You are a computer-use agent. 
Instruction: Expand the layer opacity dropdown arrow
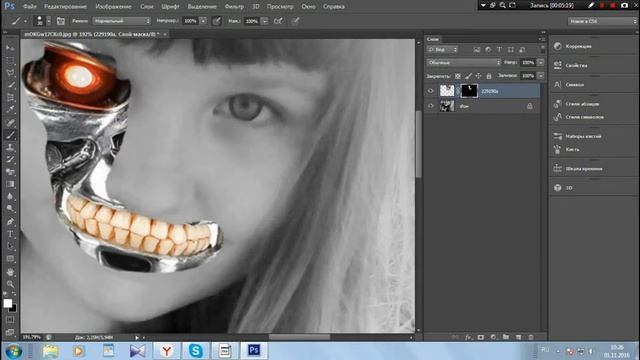pyautogui.click(x=540, y=62)
